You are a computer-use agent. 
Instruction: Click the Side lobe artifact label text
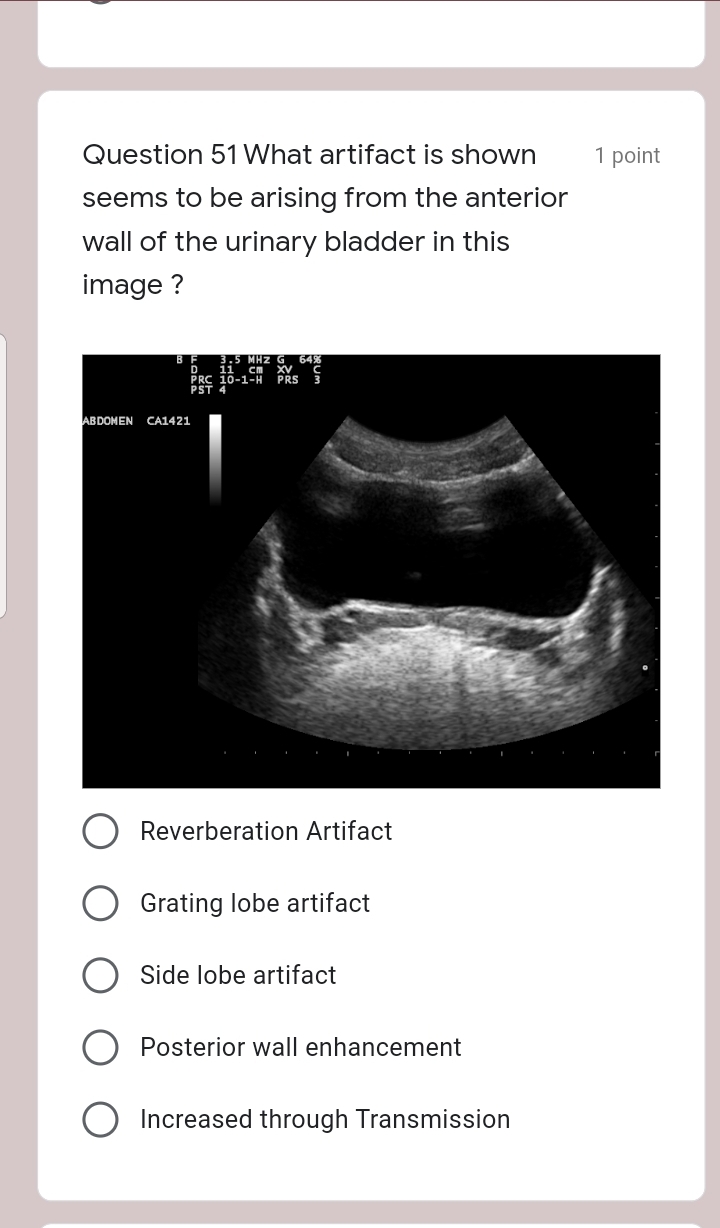tap(237, 975)
